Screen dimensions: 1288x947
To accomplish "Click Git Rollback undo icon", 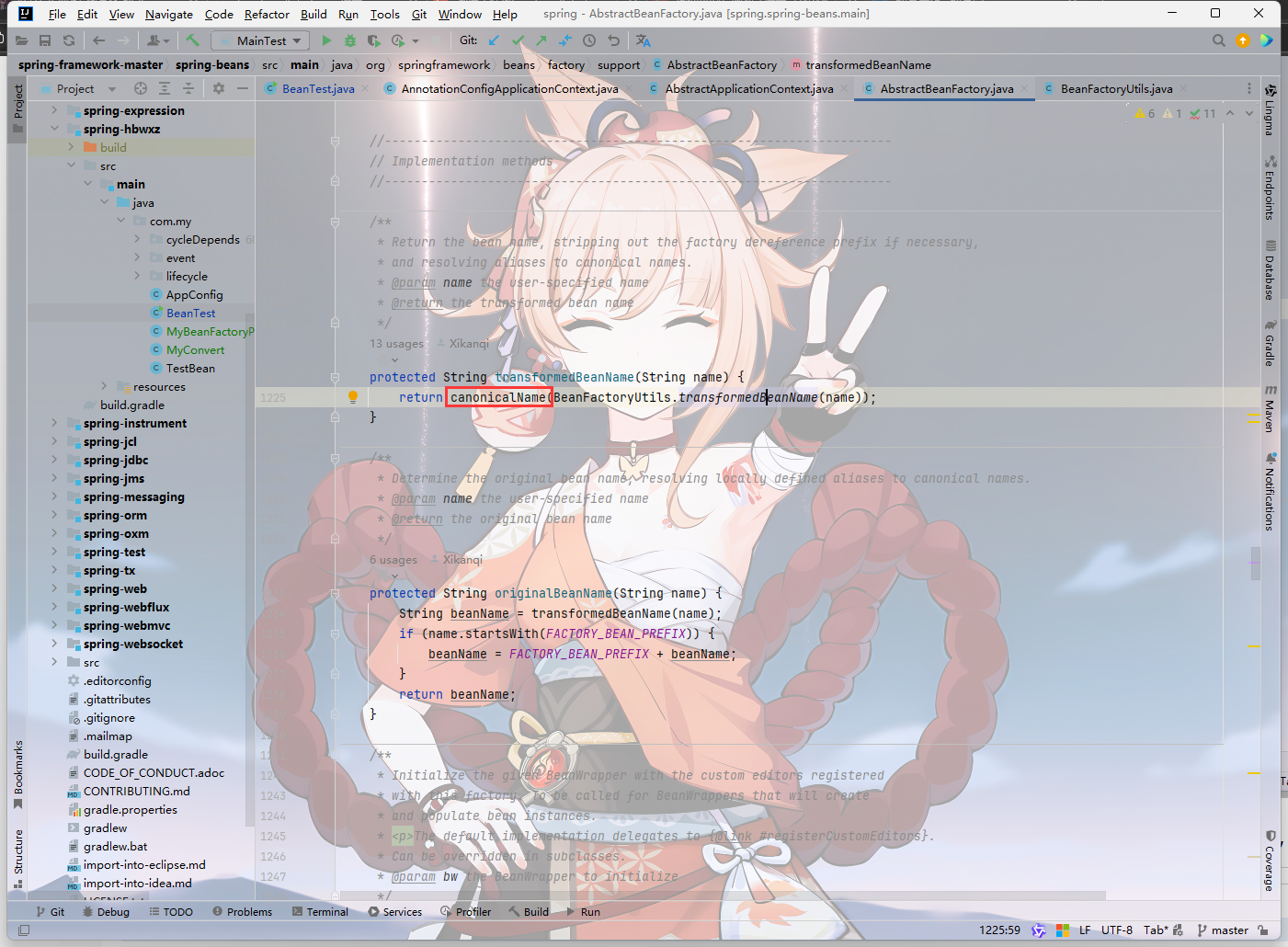I will point(614,40).
